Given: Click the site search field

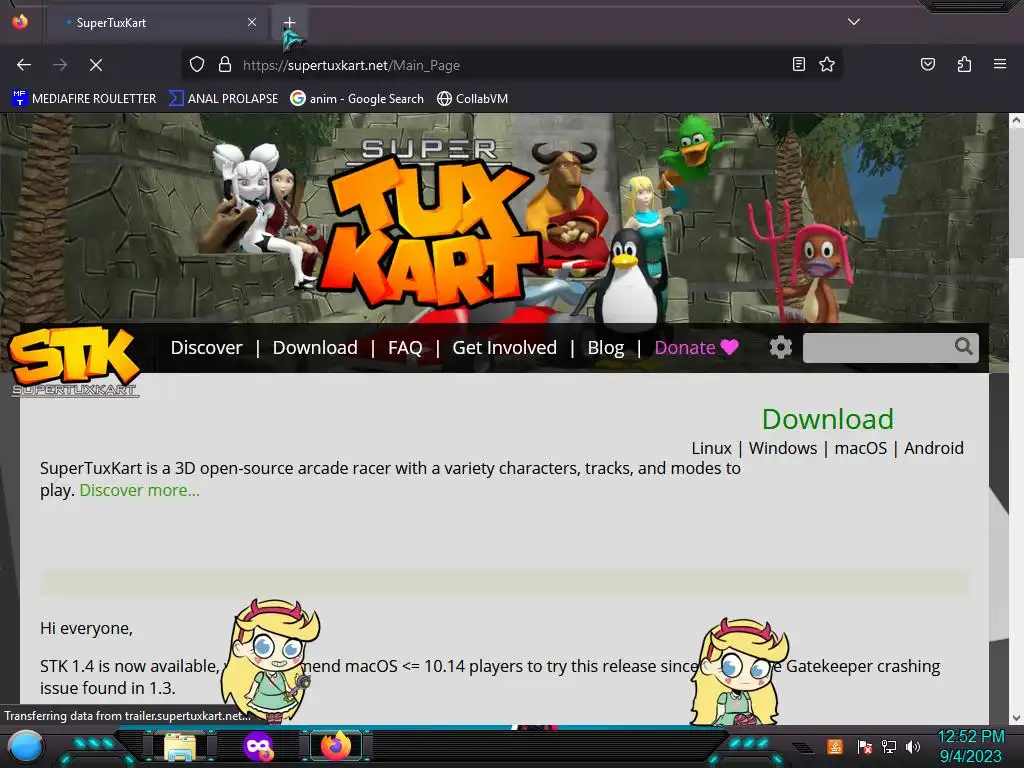Looking at the screenshot, I should click(878, 347).
